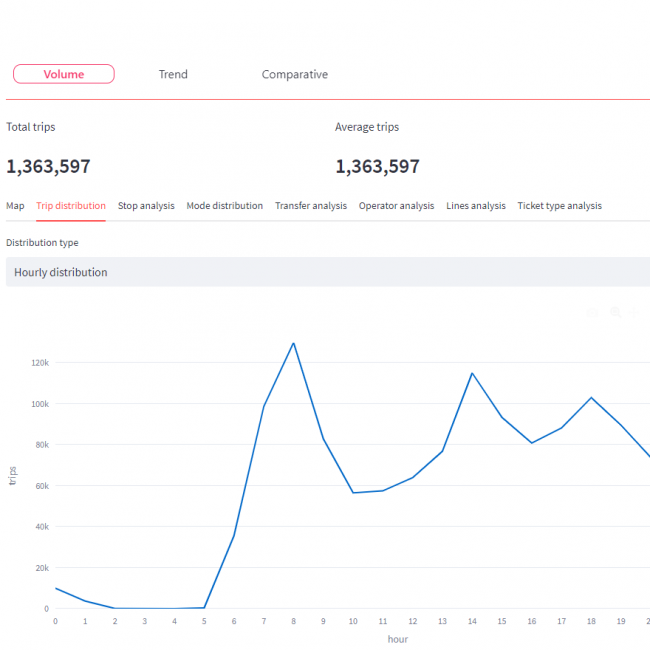The image size is (650, 650).
Task: Open the Operator analysis tab
Action: coord(397,206)
